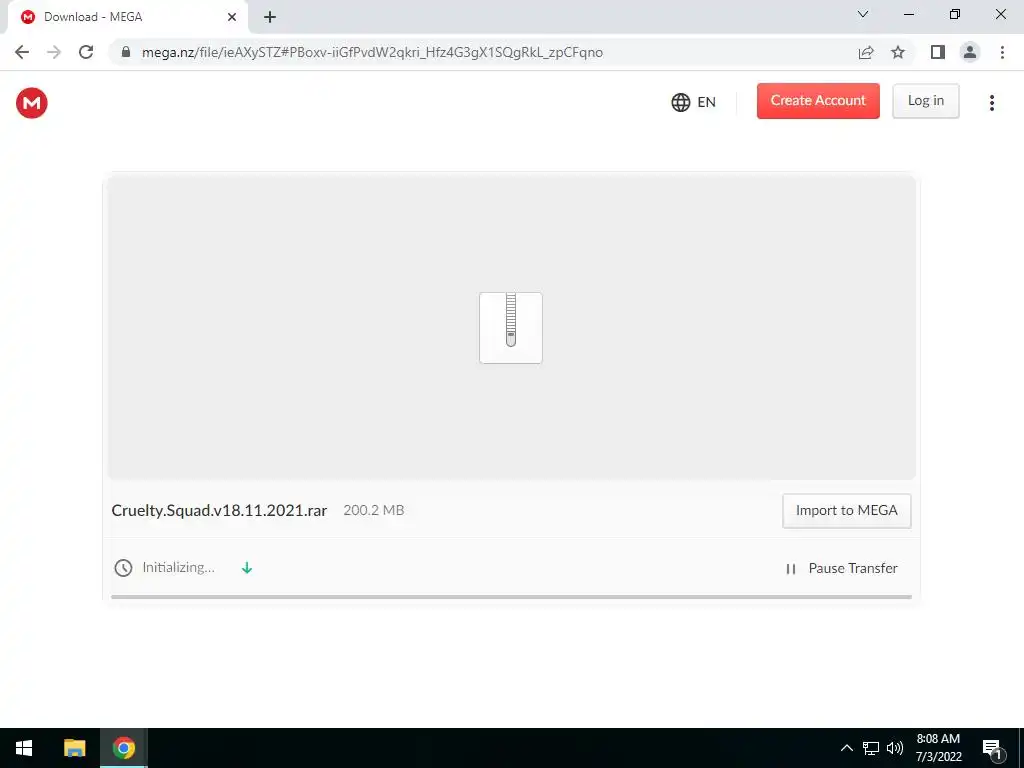Show hidden system tray icons

tap(846, 748)
